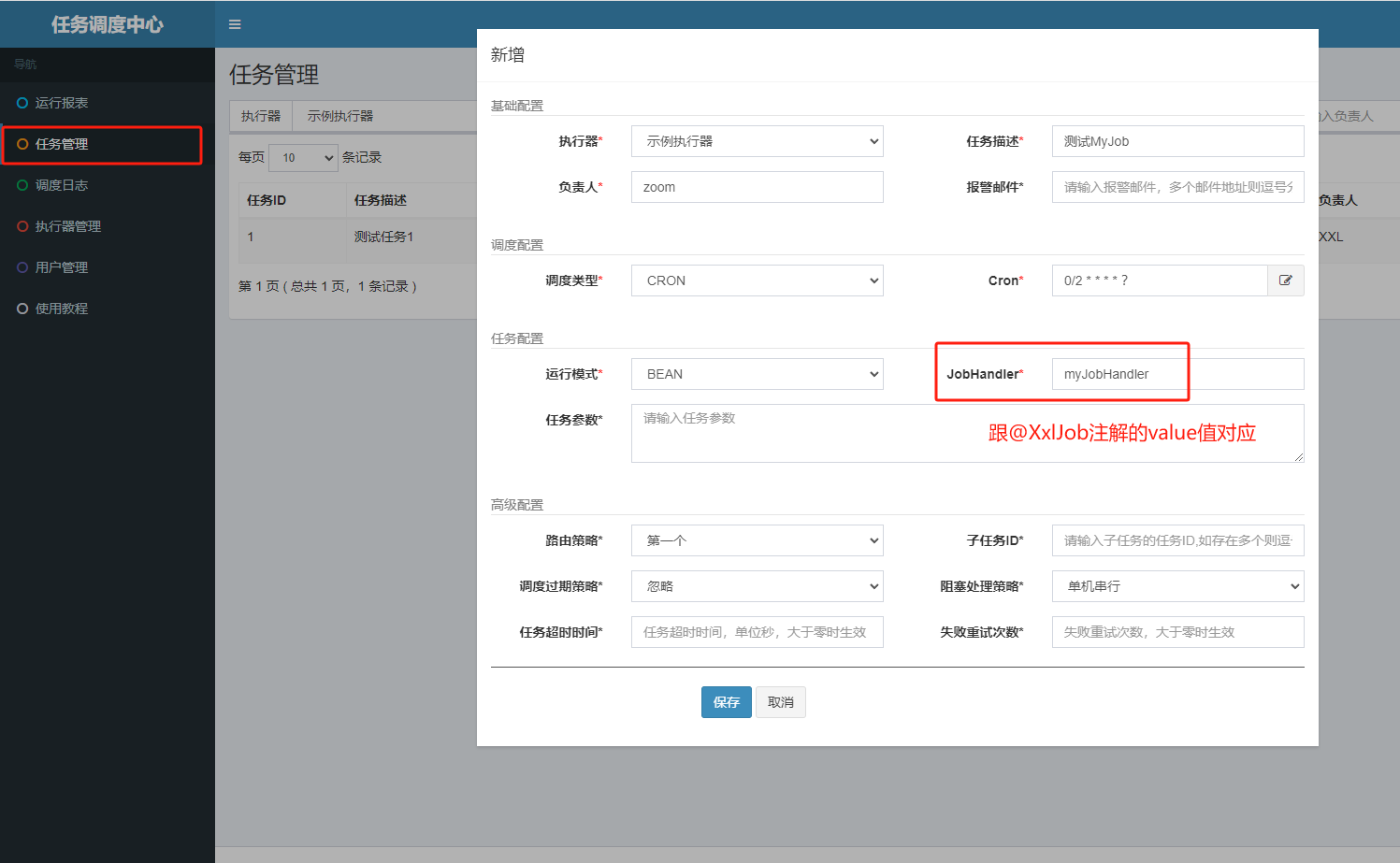Screen dimensions: 1400x863
Task: Open the 运行模式 BEAN dropdown
Action: [x=758, y=374]
